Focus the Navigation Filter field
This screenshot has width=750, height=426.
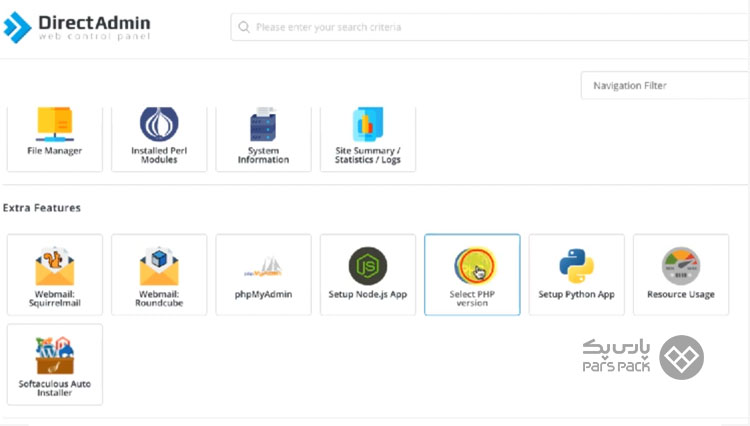click(665, 86)
